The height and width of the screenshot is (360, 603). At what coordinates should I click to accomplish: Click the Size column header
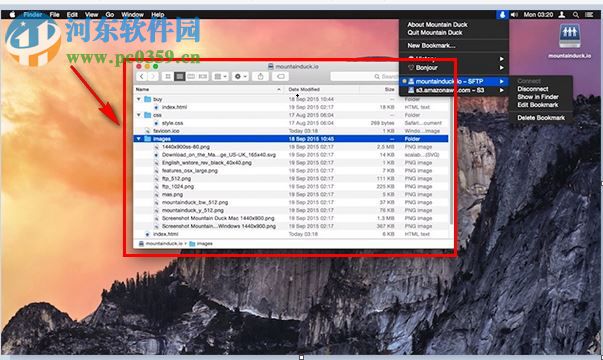389,89
